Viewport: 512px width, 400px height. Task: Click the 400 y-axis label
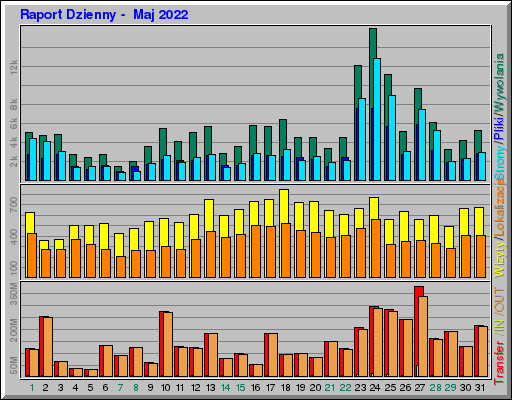14,237
